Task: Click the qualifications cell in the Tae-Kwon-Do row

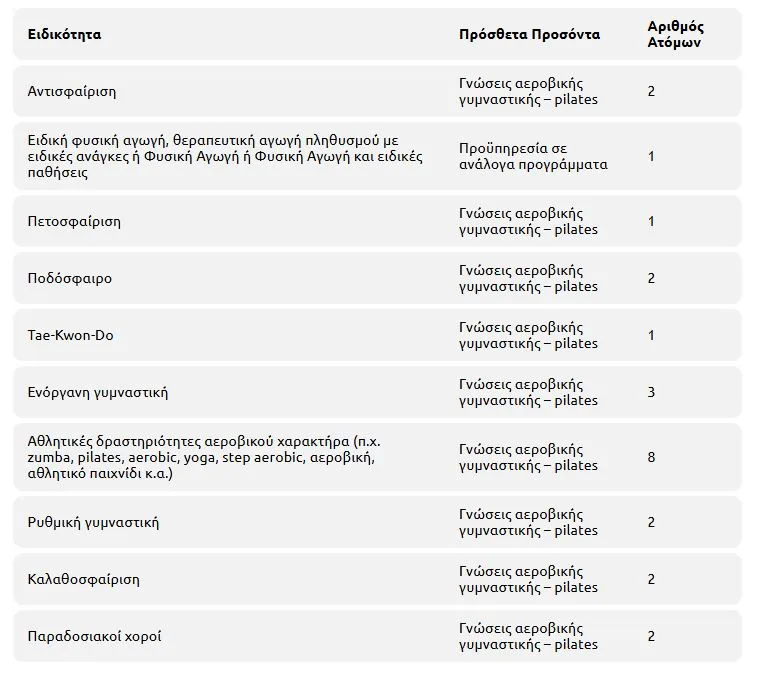Action: pos(528,335)
